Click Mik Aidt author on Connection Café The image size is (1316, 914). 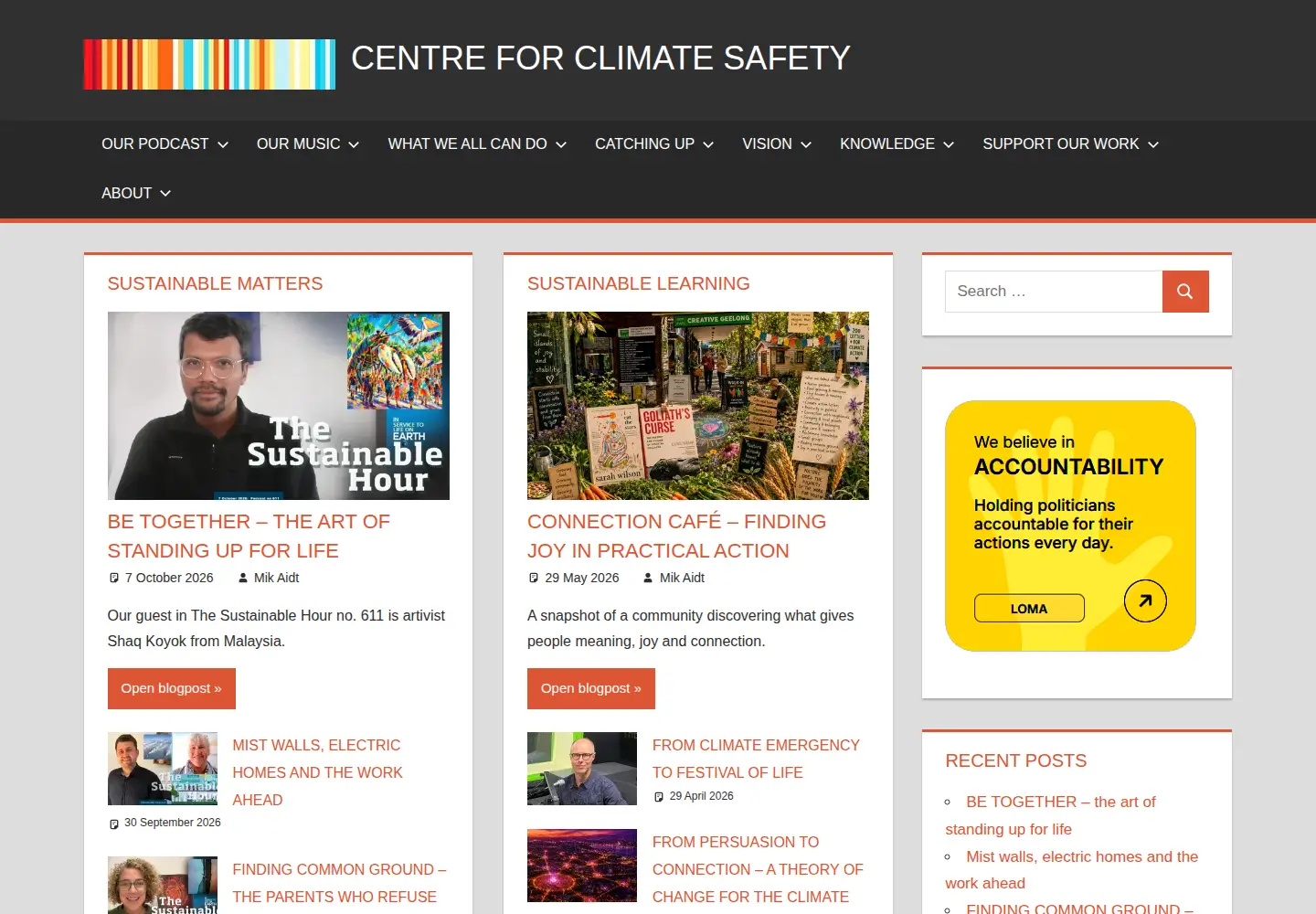[682, 578]
